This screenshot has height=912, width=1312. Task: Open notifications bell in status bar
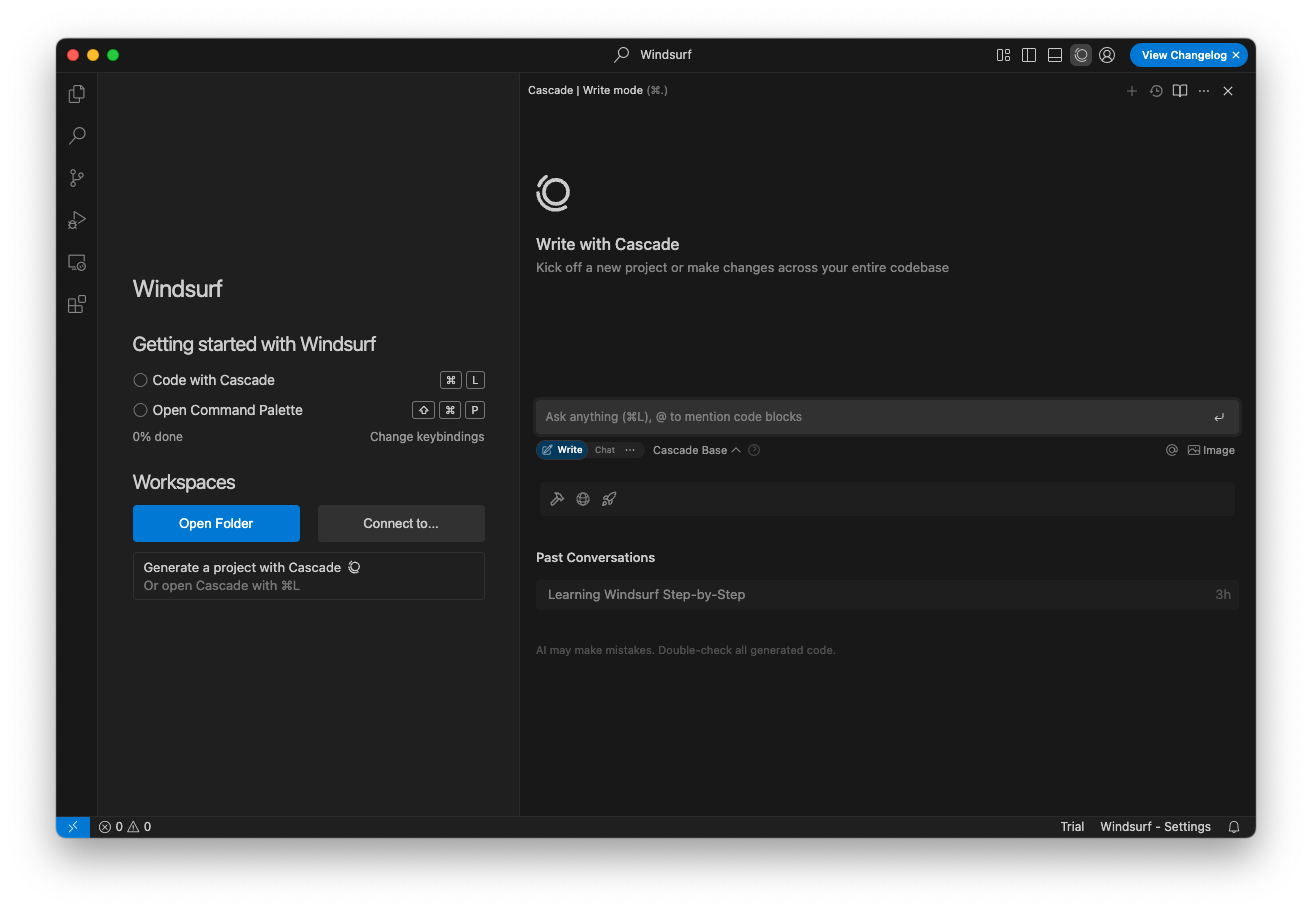1234,827
